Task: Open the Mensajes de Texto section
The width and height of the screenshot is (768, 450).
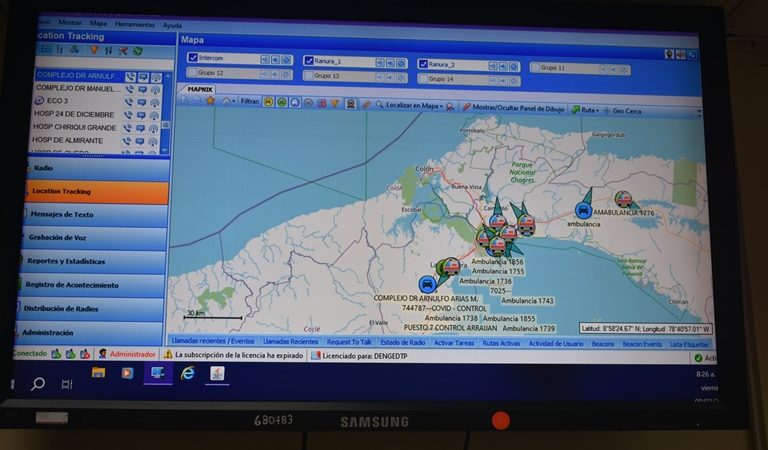Action: (x=95, y=214)
